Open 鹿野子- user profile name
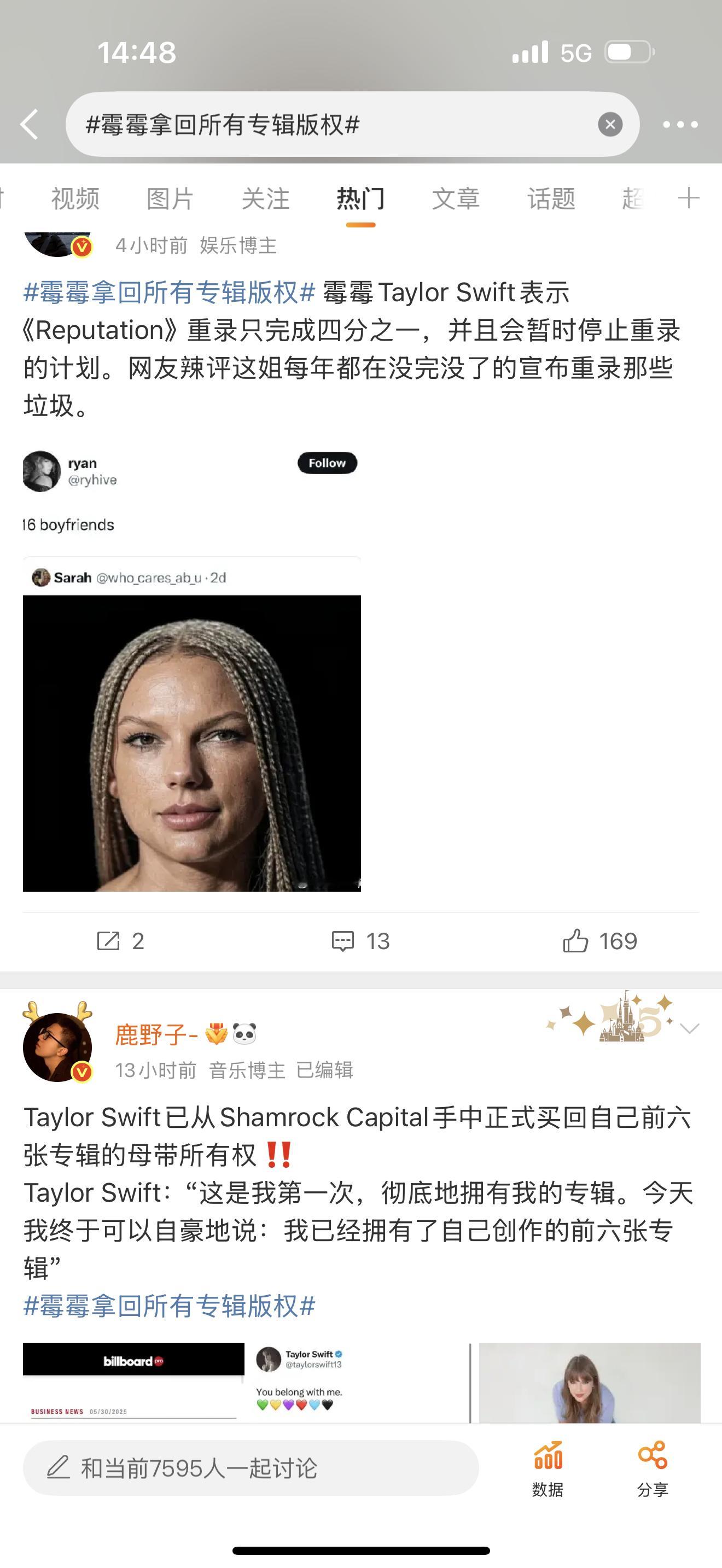Image resolution: width=722 pixels, height=1568 pixels. pos(156,1034)
